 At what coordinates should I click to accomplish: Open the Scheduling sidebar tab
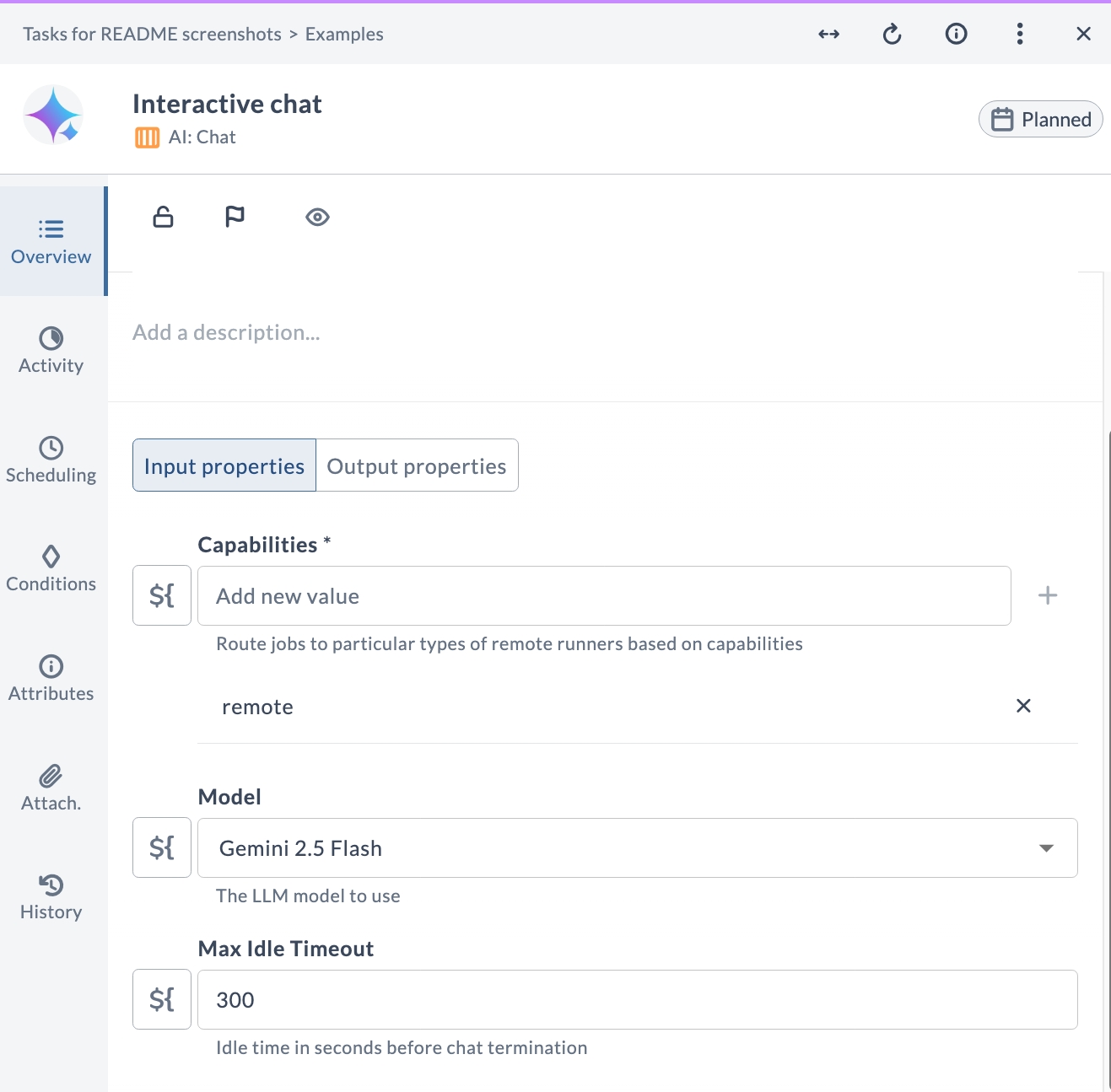coord(51,460)
